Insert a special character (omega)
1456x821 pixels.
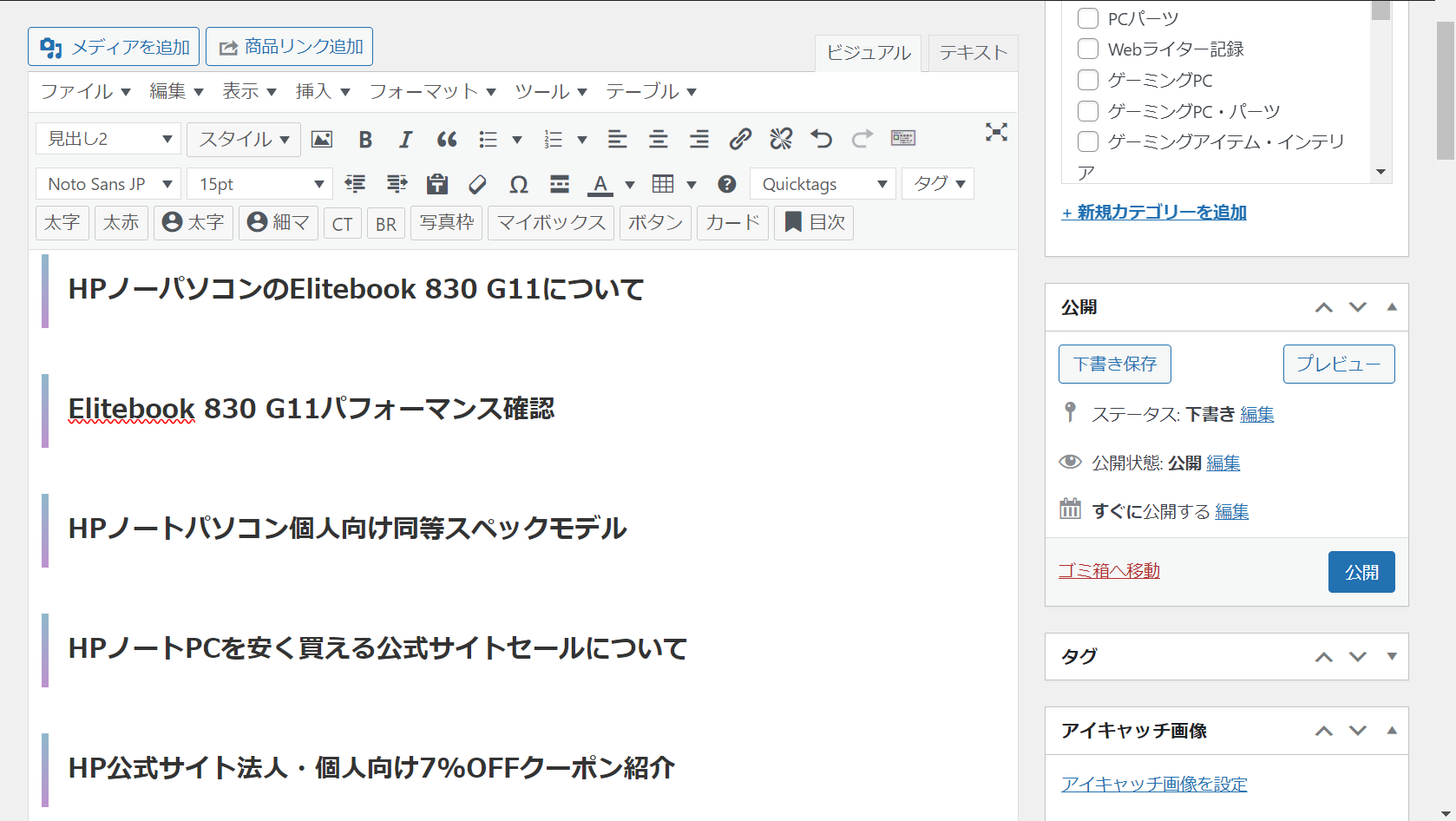519,184
